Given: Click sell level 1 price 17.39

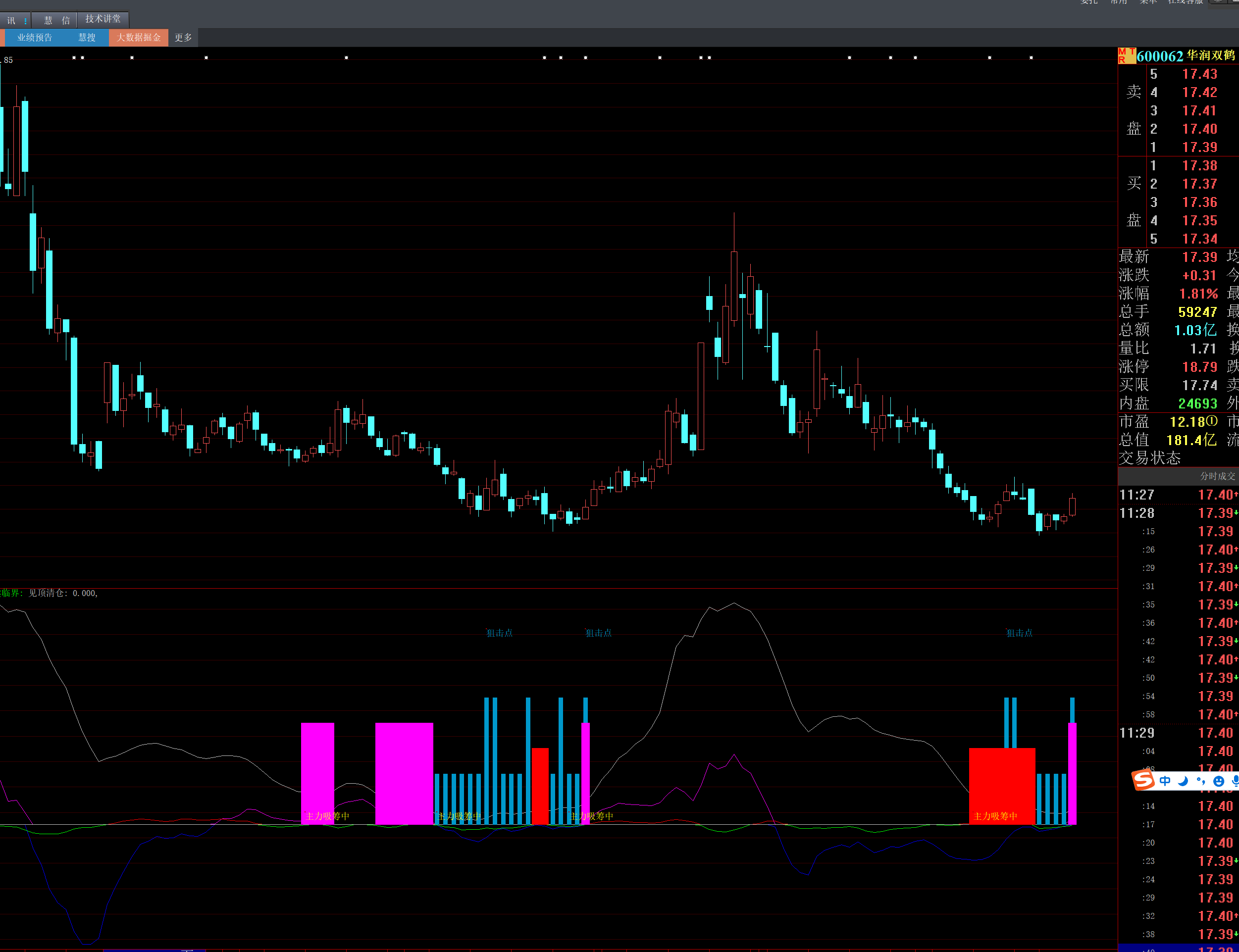Looking at the screenshot, I should (1199, 148).
